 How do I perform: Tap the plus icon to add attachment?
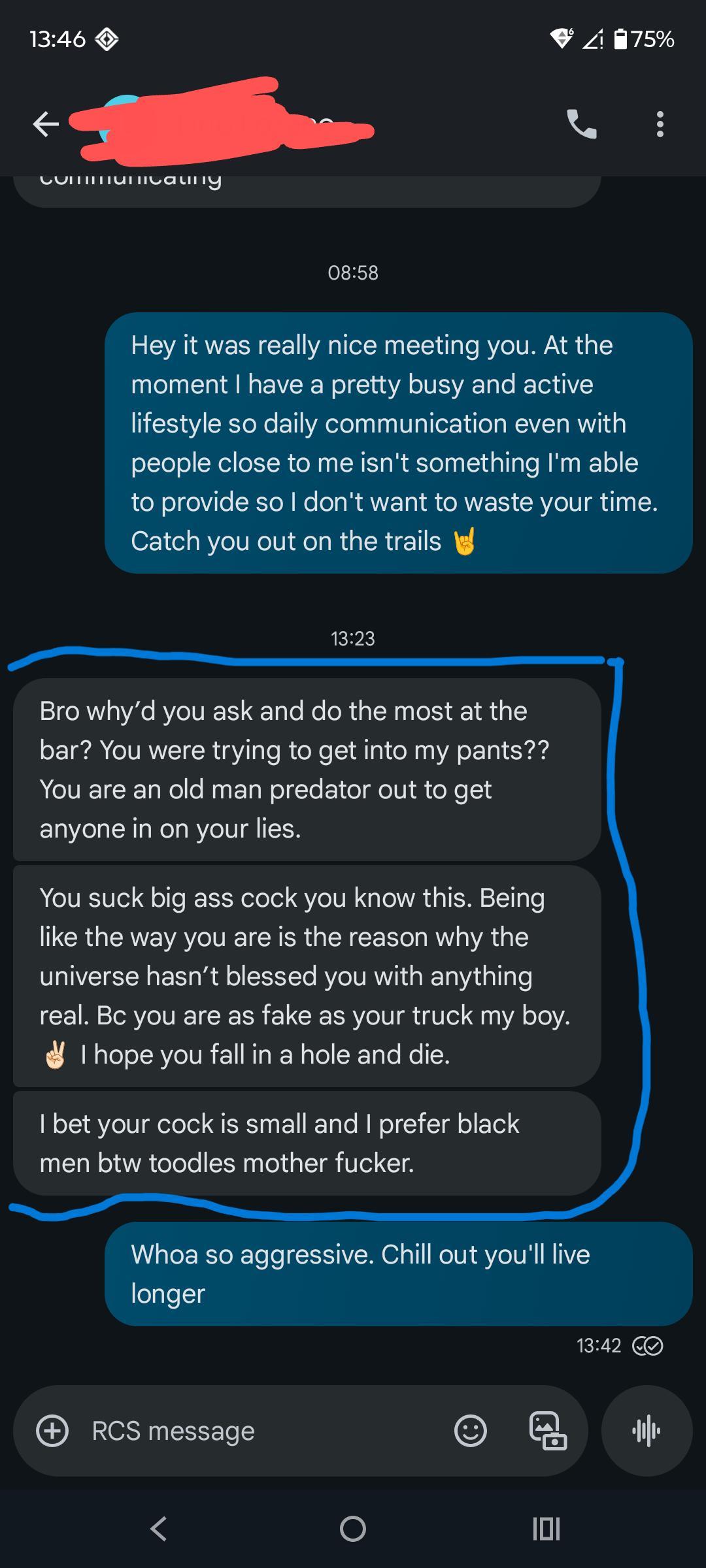52,1431
